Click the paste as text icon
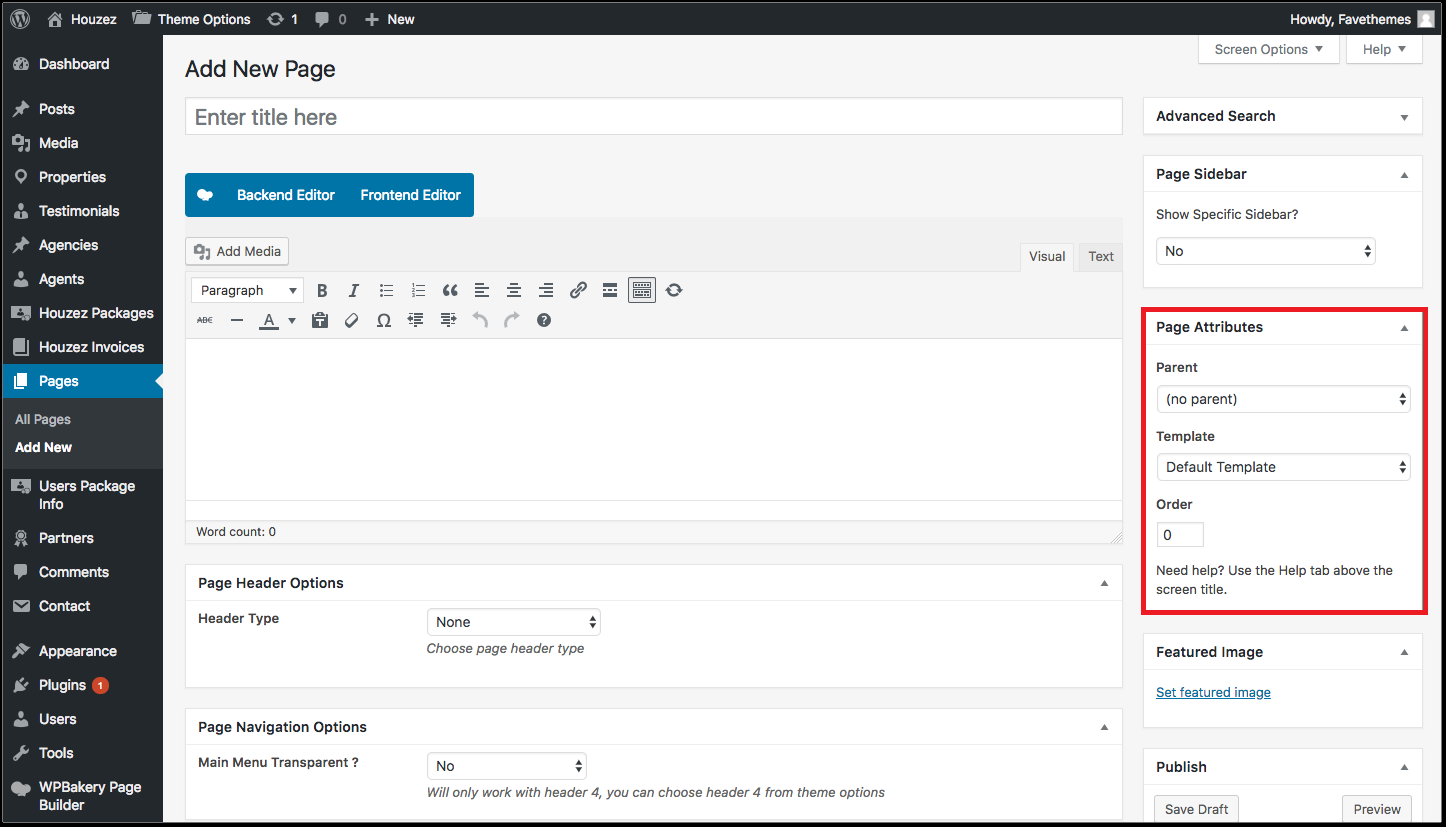The height and width of the screenshot is (831, 1454). click(320, 320)
